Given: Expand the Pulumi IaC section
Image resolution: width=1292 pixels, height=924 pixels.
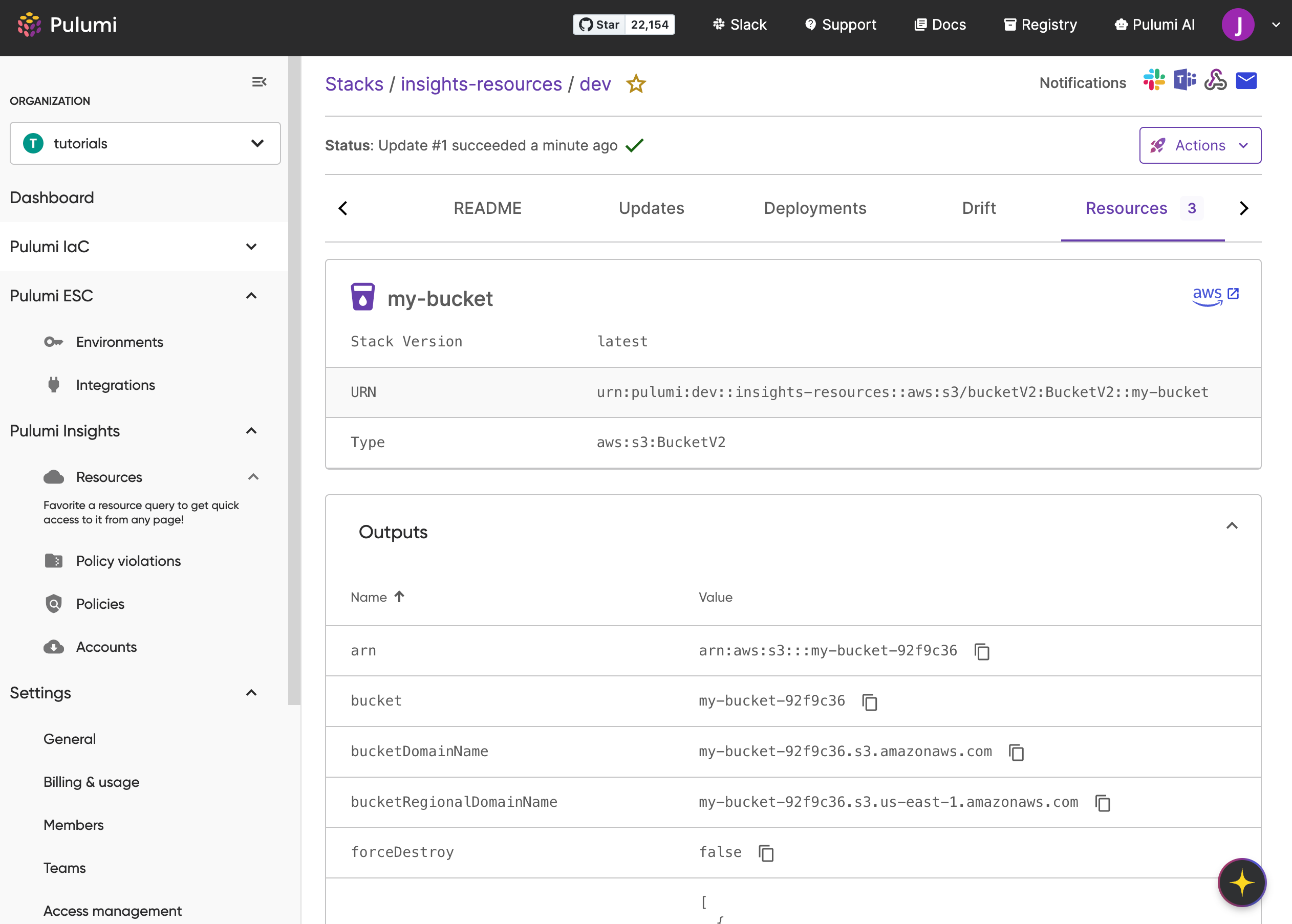Looking at the screenshot, I should pos(251,247).
